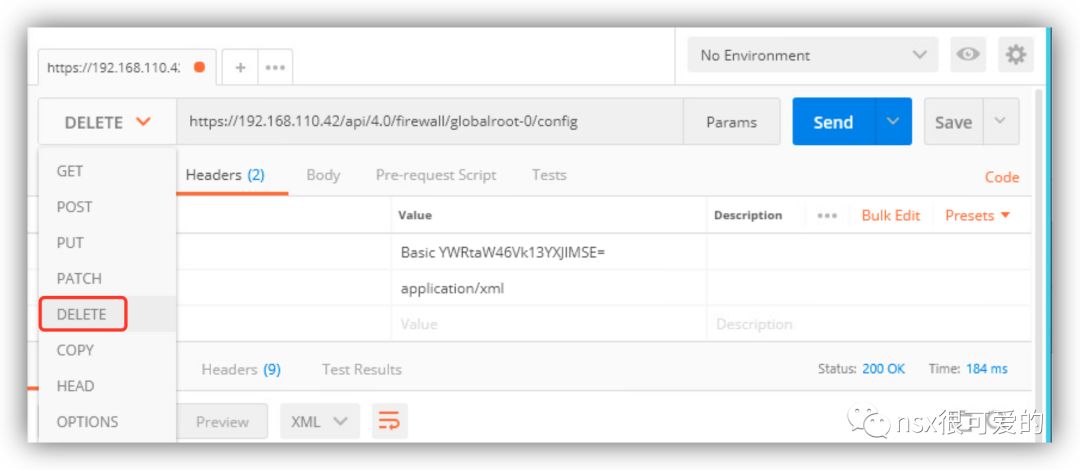Image resolution: width=1080 pixels, height=470 pixels.
Task: Expand the Send button dropdown arrow
Action: click(x=893, y=121)
